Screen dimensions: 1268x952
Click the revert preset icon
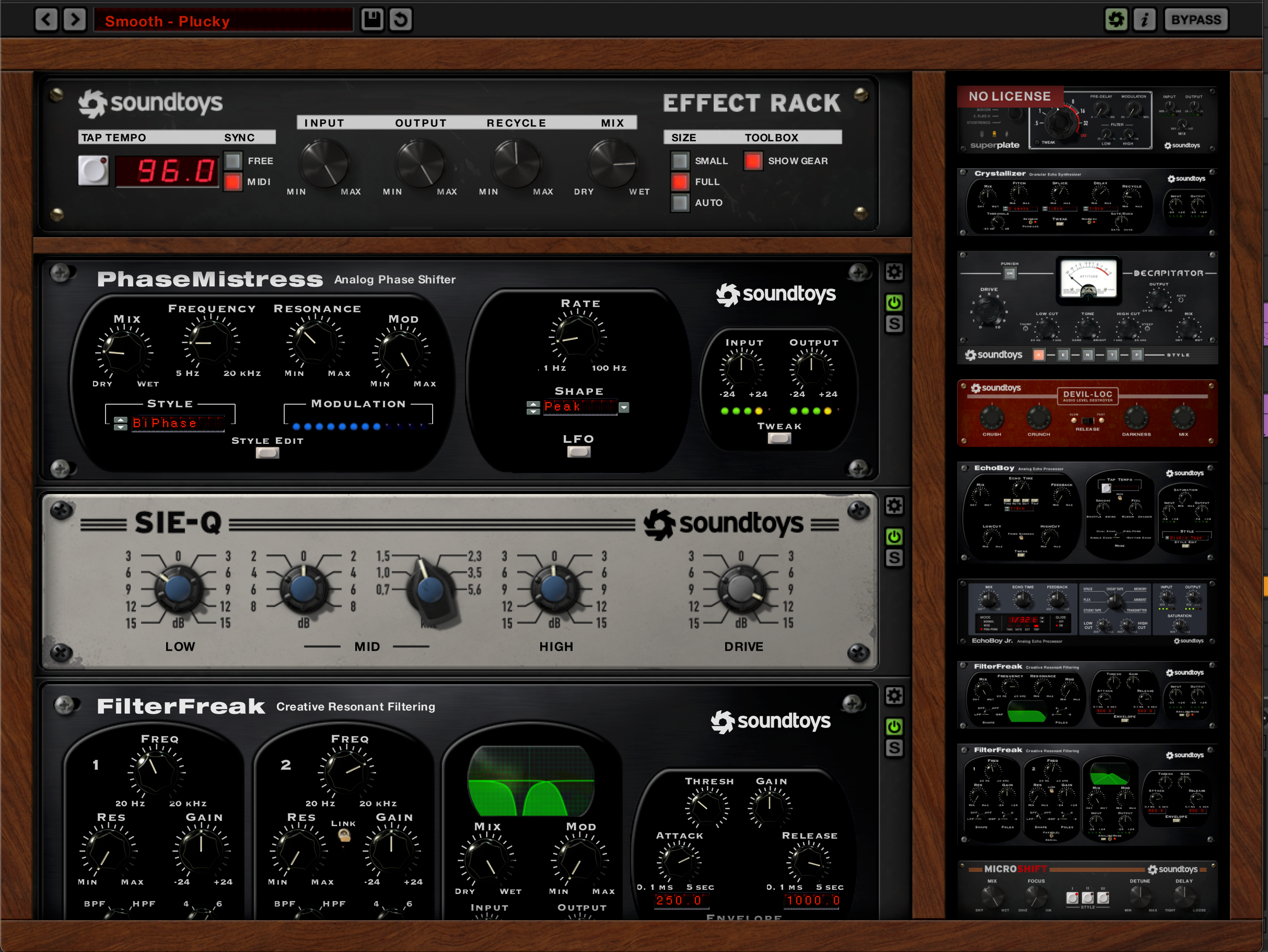[x=401, y=19]
